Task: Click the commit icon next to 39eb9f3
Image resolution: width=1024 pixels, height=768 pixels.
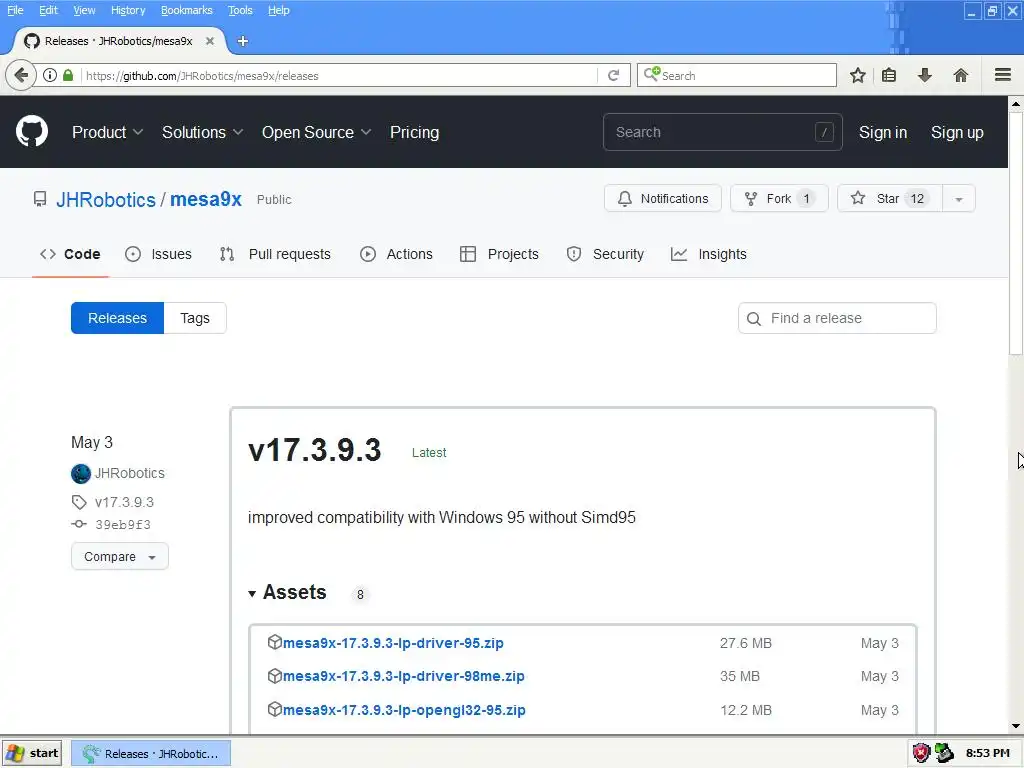Action: point(79,524)
